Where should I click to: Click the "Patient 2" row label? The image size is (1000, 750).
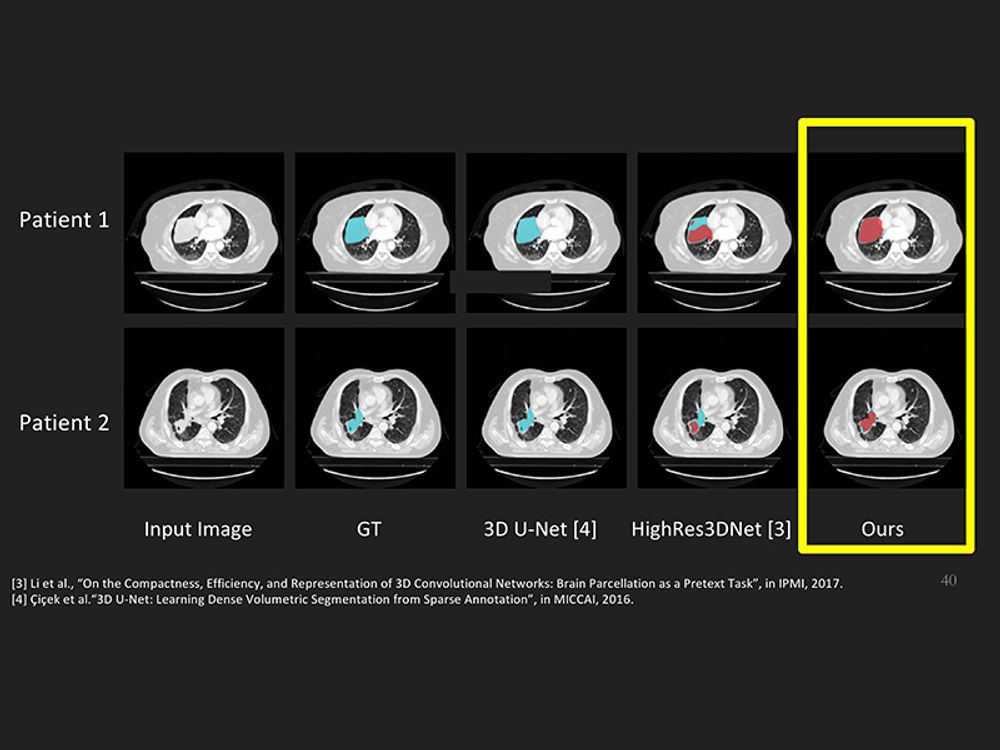click(x=64, y=422)
